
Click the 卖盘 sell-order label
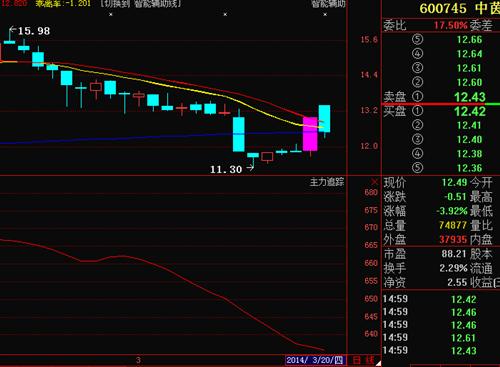click(x=395, y=97)
